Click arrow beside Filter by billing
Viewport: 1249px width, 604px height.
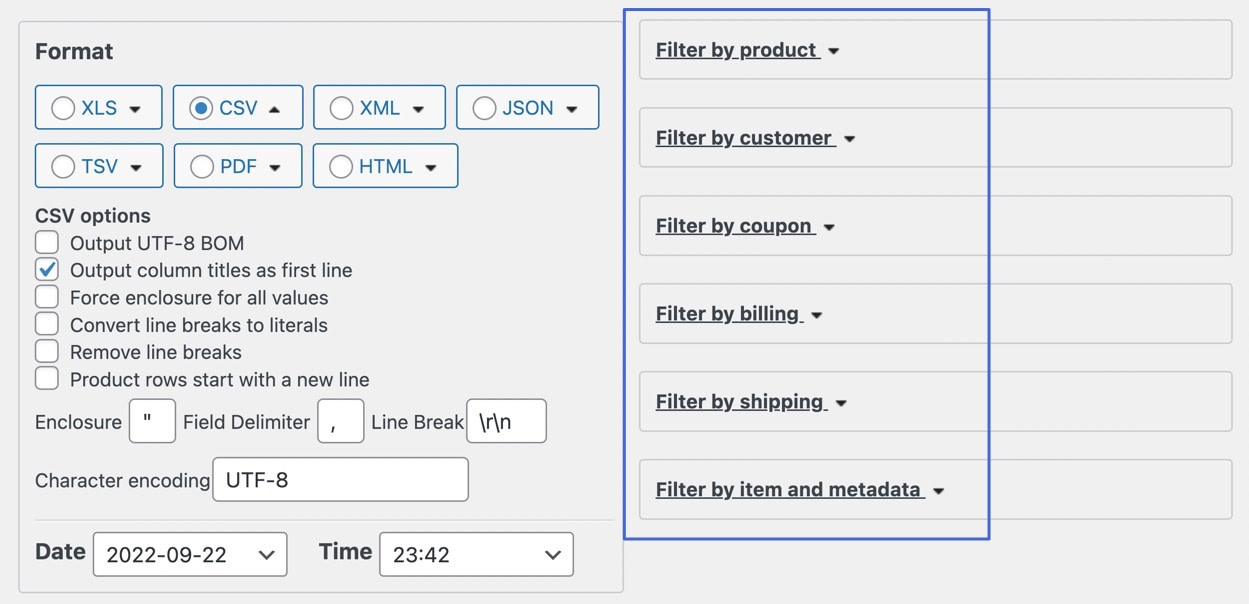817,315
